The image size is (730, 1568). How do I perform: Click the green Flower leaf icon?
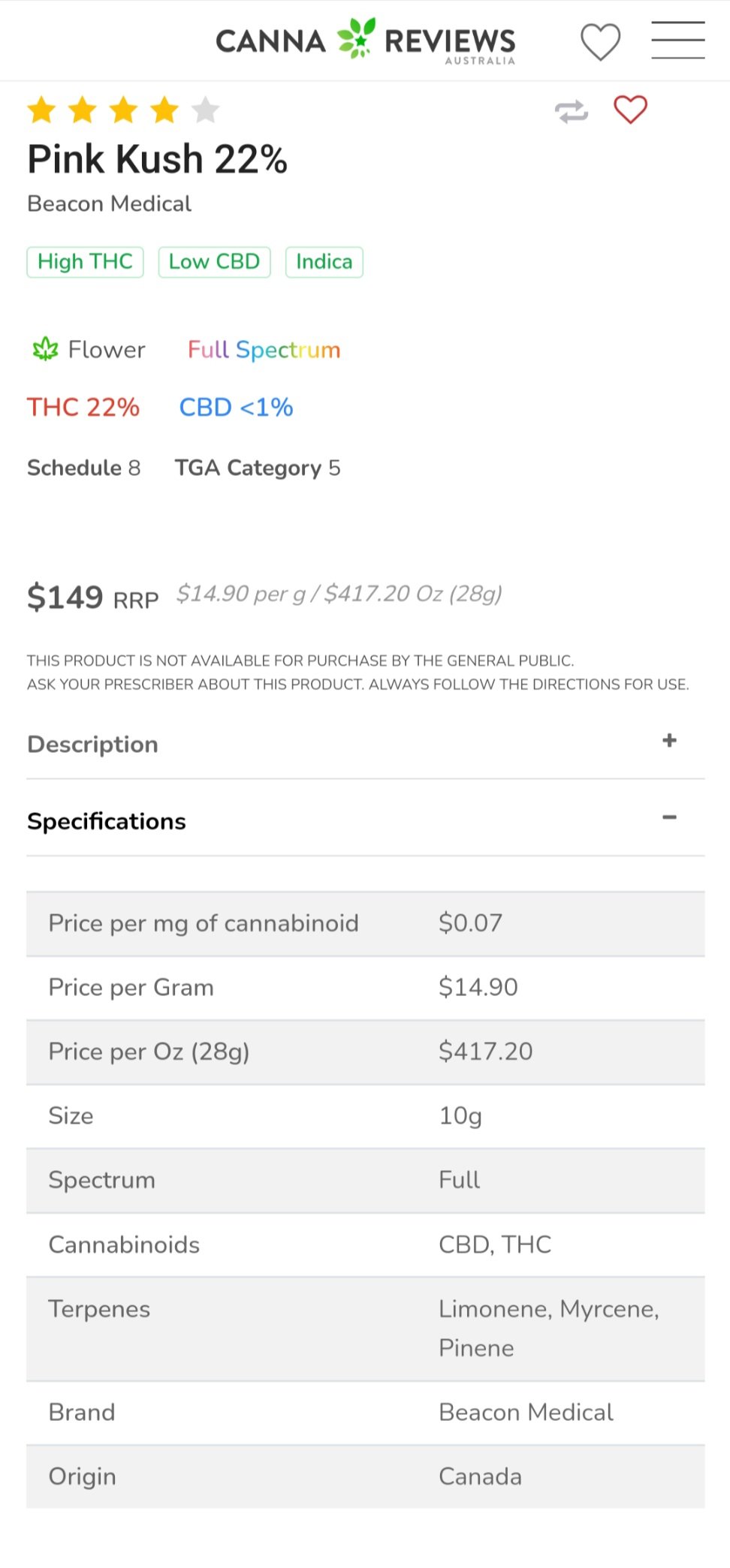pyautogui.click(x=46, y=349)
